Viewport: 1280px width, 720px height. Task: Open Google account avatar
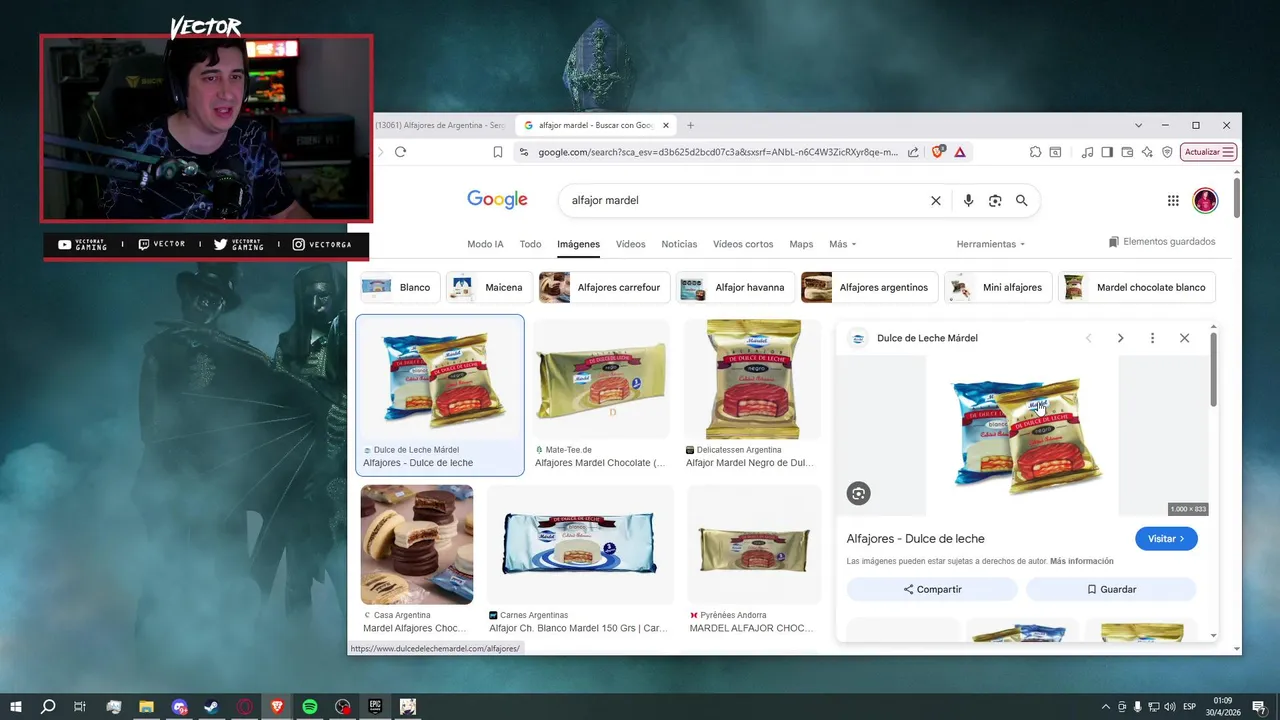pyautogui.click(x=1205, y=200)
